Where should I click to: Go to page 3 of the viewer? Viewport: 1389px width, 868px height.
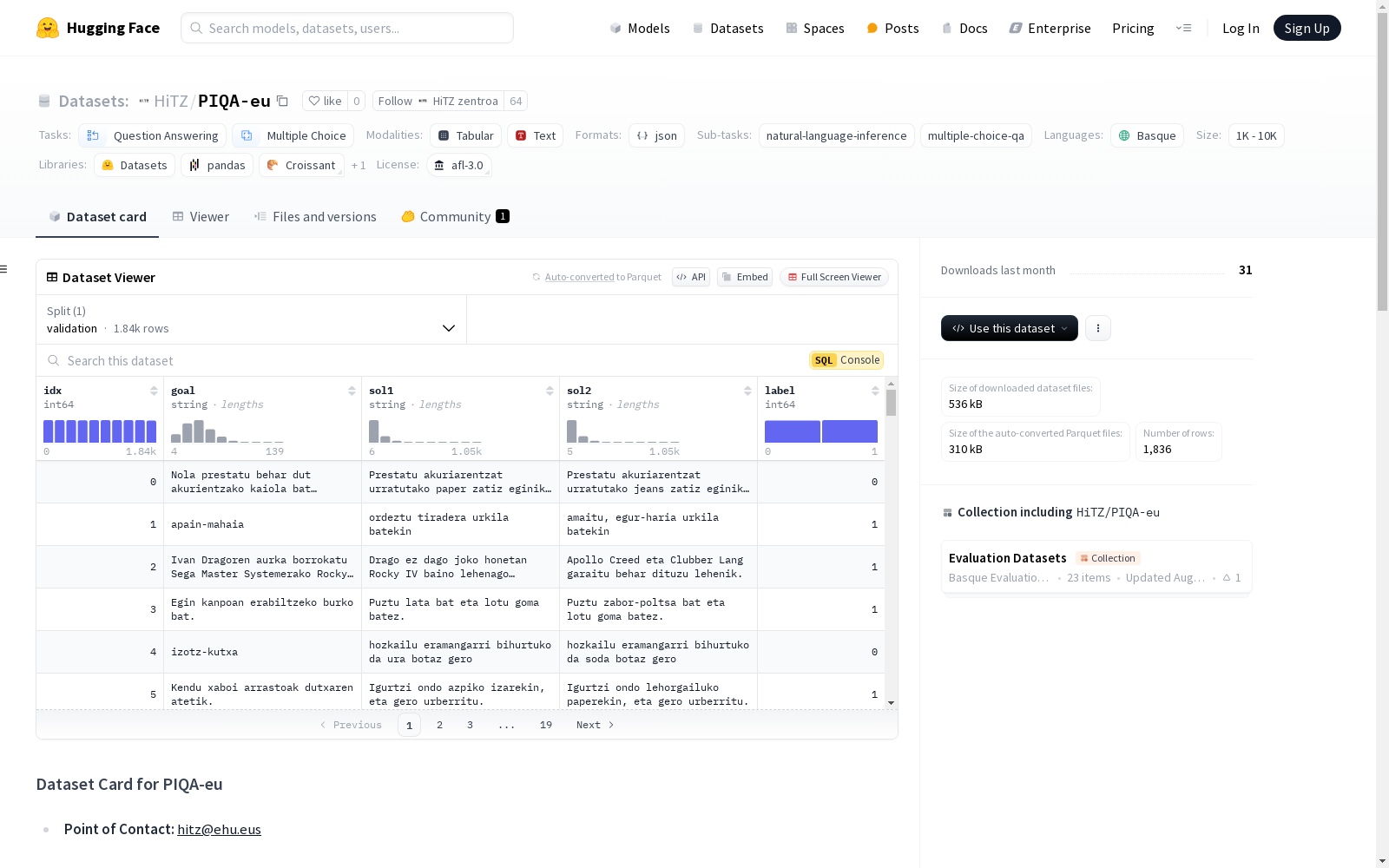coord(470,725)
